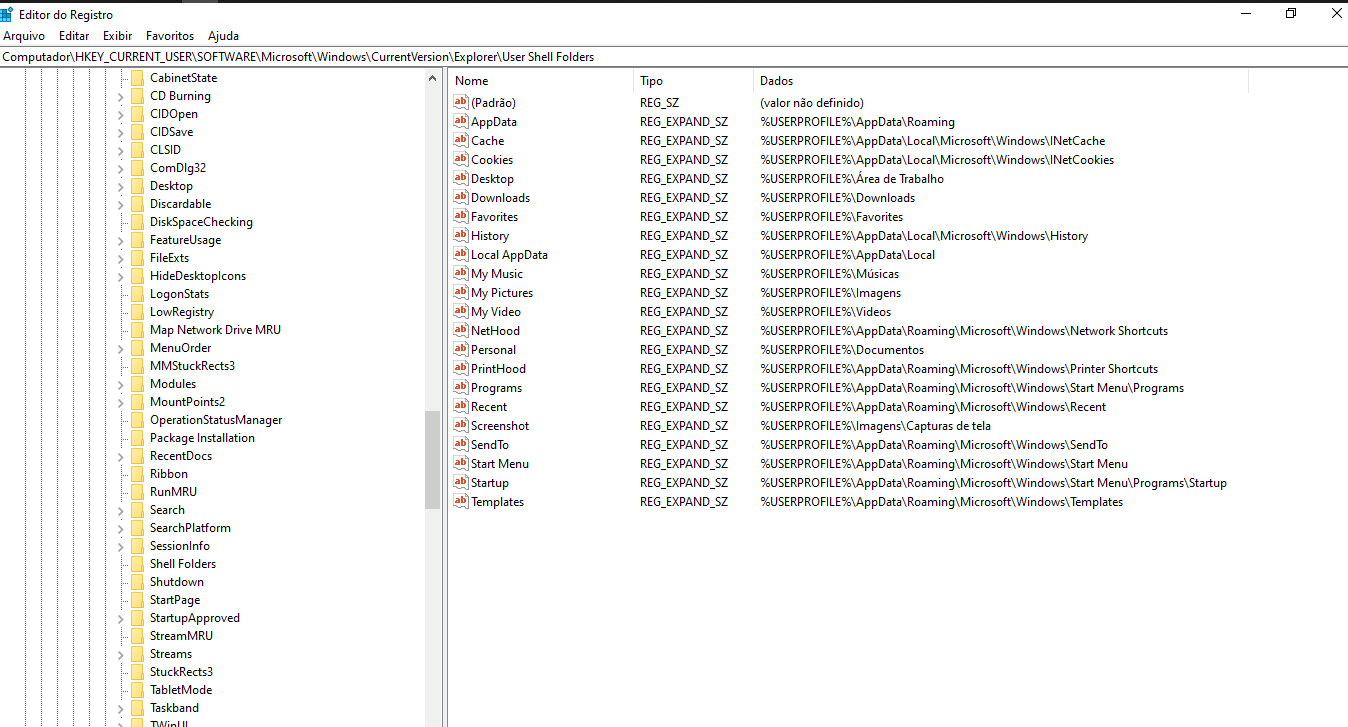
Task: Click the NetHood value icon
Action: tap(460, 330)
